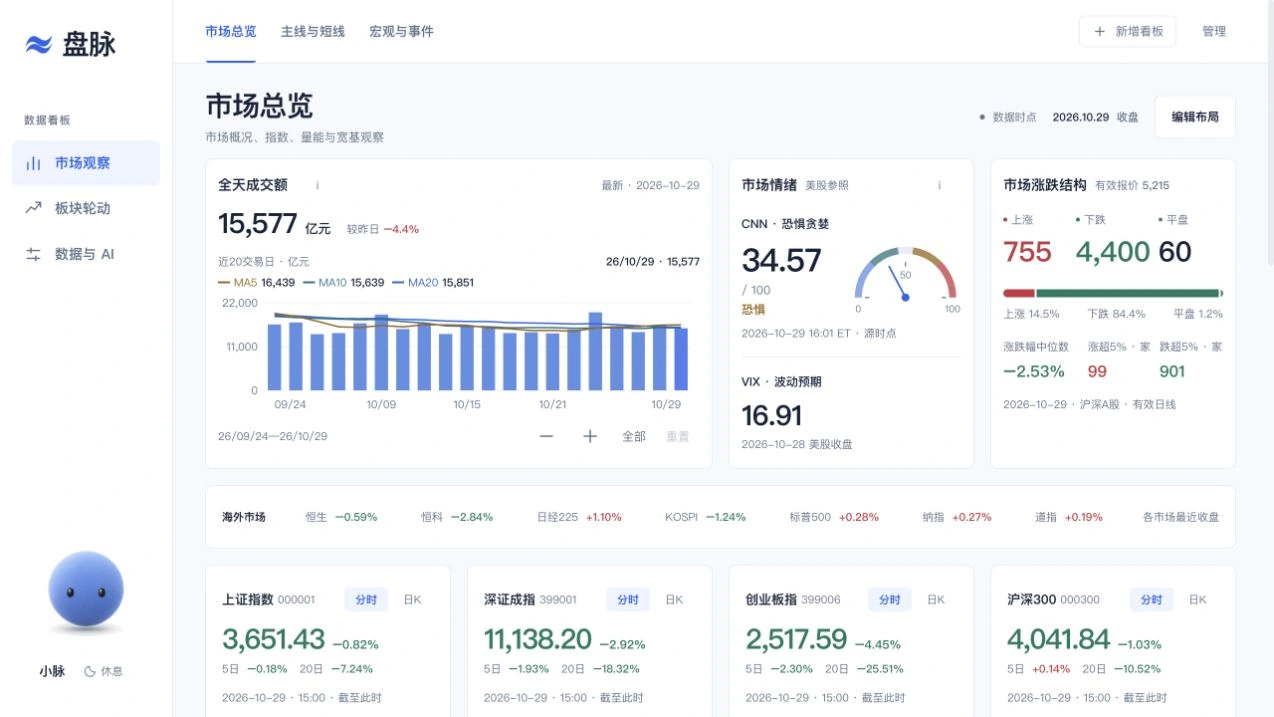Click the 管理 button
Viewport: 1274px width, 717px height.
[x=1214, y=31]
